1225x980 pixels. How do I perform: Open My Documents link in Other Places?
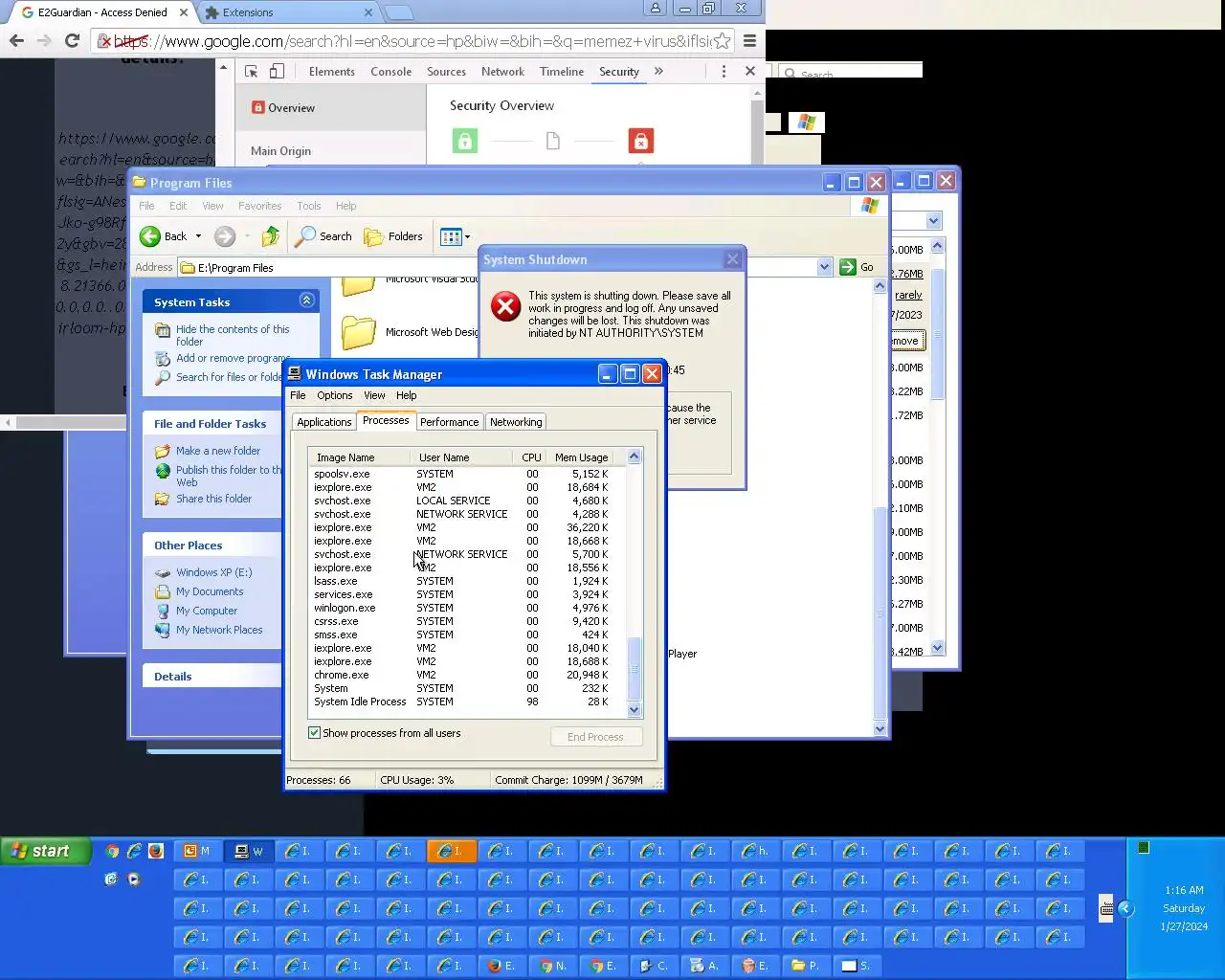(210, 591)
